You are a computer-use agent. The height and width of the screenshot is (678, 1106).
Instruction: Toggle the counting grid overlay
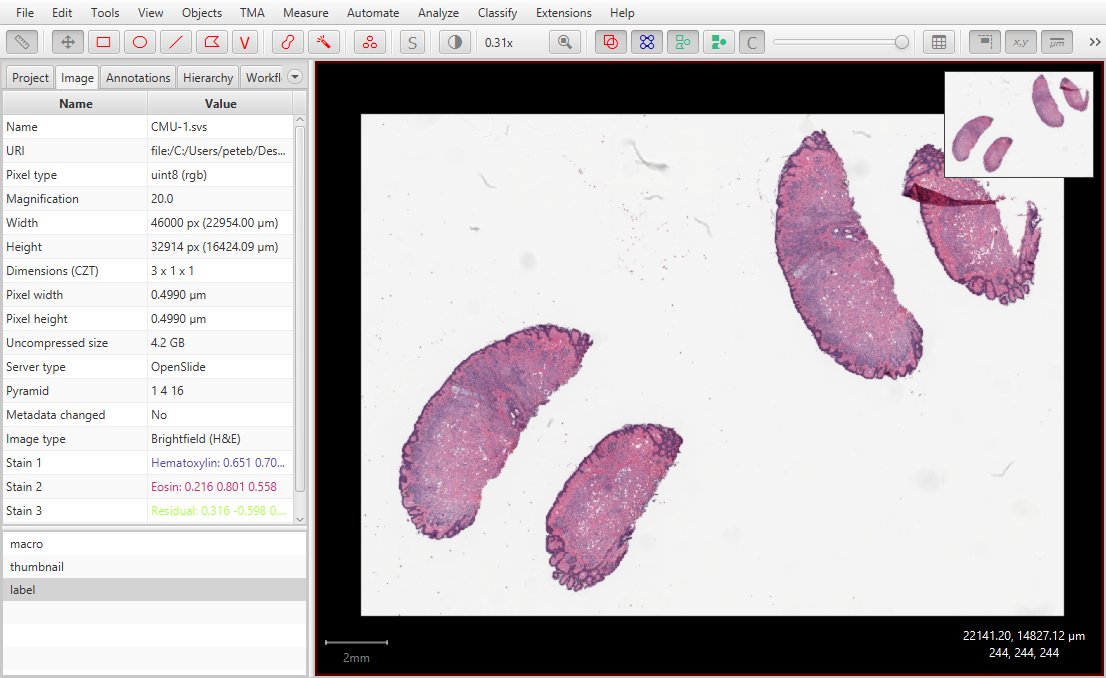(939, 42)
